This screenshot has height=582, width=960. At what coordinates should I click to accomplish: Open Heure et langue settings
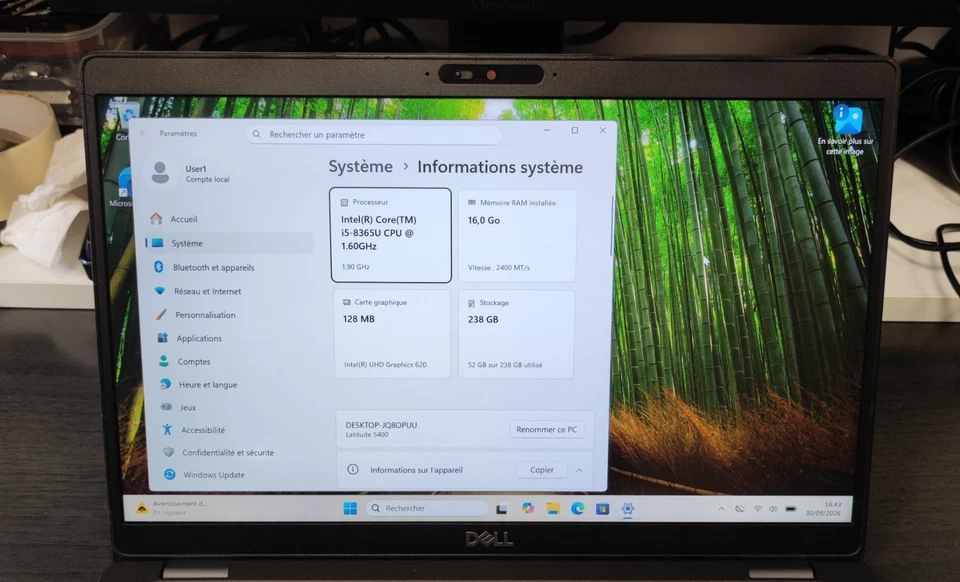(x=208, y=384)
